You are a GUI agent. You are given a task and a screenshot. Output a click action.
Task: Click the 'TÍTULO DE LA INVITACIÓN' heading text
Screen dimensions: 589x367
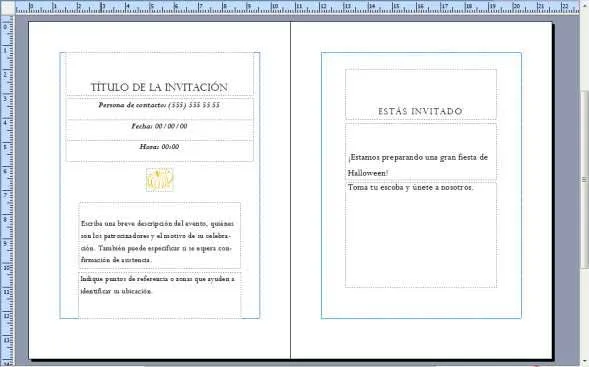(159, 87)
